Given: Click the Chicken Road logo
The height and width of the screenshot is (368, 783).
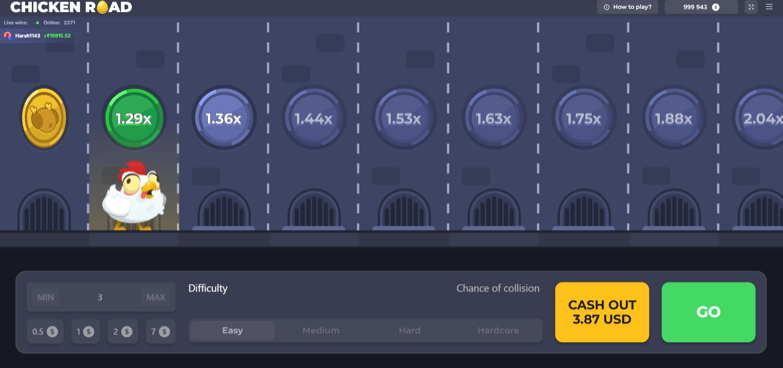Looking at the screenshot, I should (71, 7).
